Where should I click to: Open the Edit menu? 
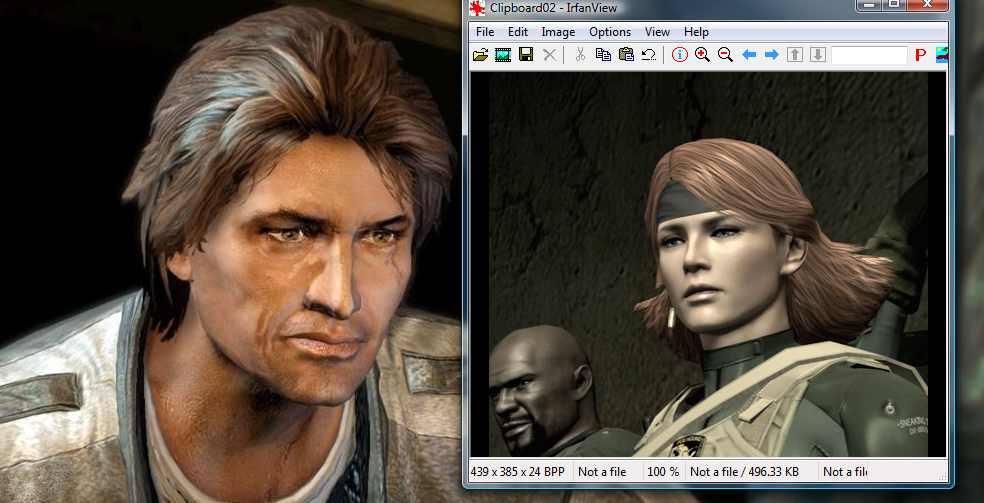pos(518,32)
